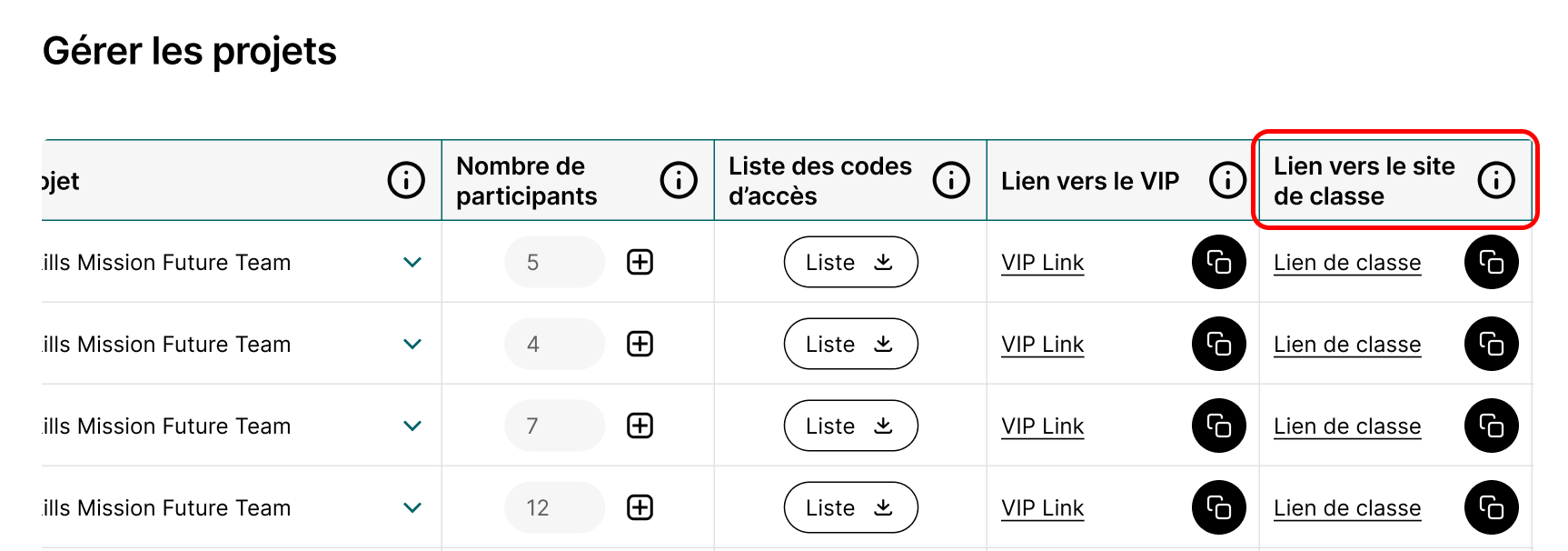This screenshot has width=1568, height=551.
Task: Copy VIP link in first project row
Action: coord(1218,262)
